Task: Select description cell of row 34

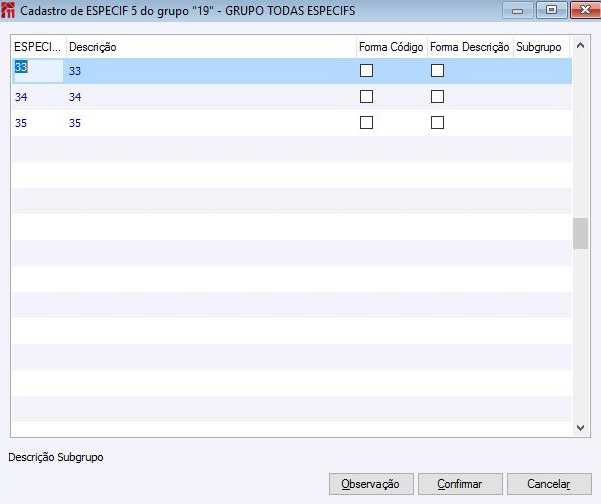Action: pos(211,97)
